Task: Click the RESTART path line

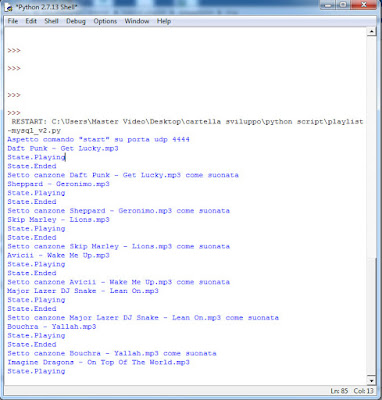Action: [x=187, y=122]
